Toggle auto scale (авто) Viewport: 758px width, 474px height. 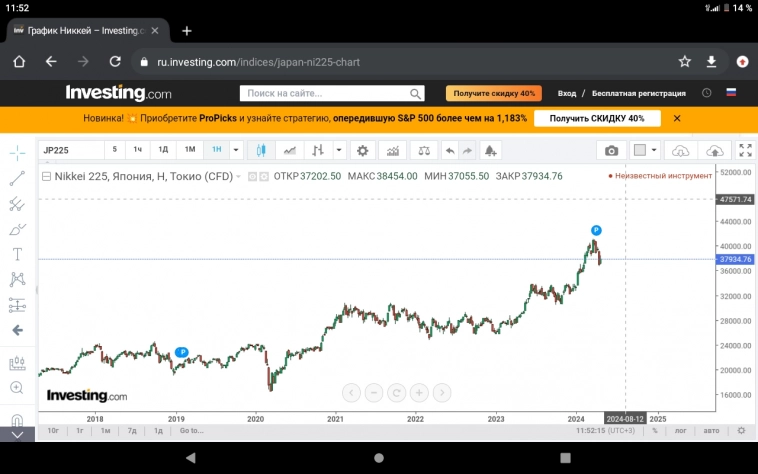[x=711, y=431]
